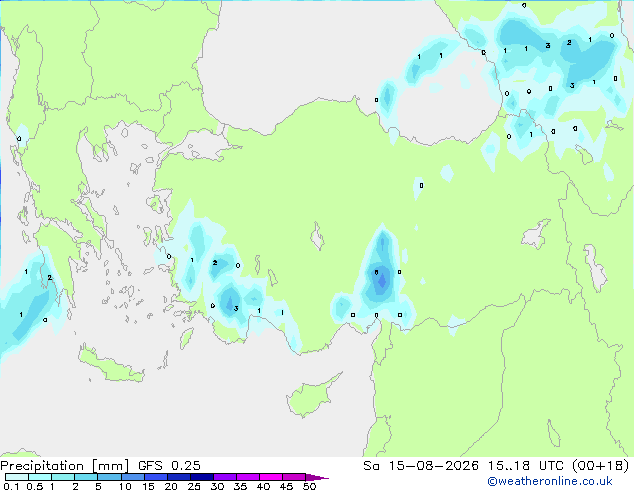This screenshot has width=634, height=490.
Task: Click the '(00+18)' forecast run text
Action: tap(600, 466)
